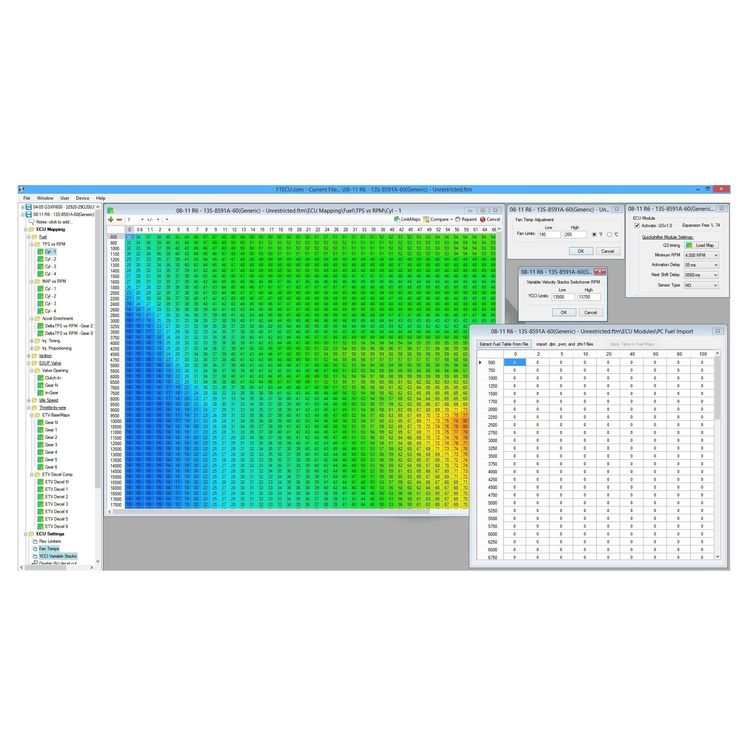Screen dimensions: 750x750
Task: Enable the Activate QS checkbox
Action: (637, 225)
